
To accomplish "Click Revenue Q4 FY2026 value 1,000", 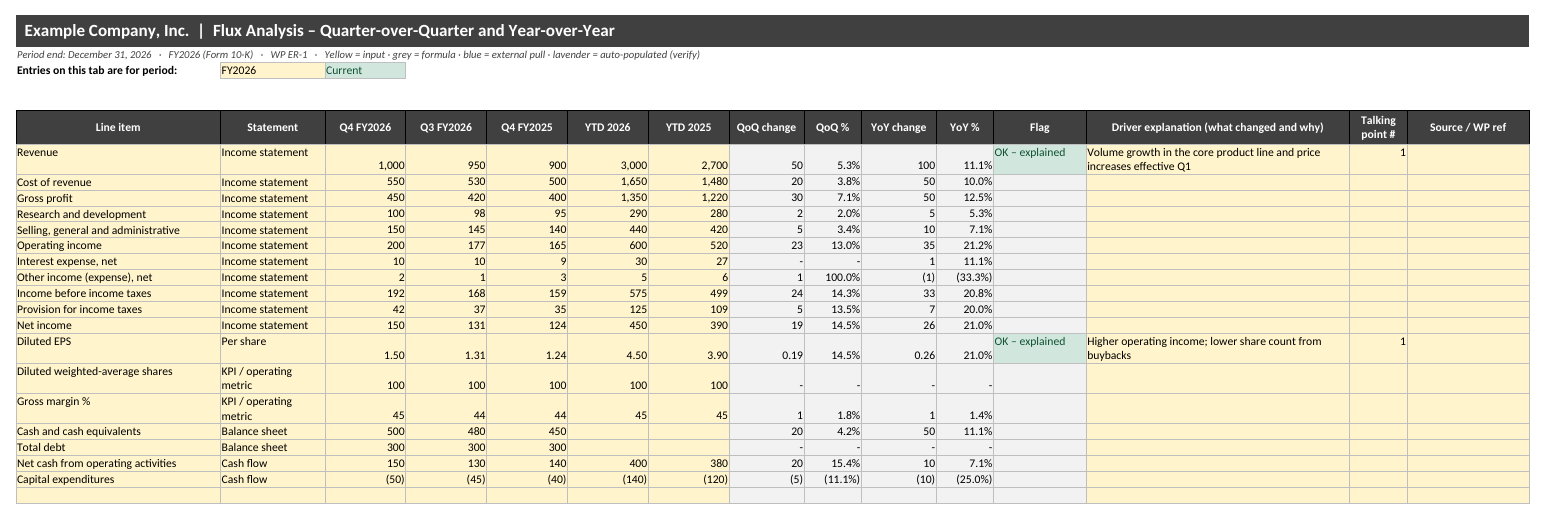I will 365,160.
